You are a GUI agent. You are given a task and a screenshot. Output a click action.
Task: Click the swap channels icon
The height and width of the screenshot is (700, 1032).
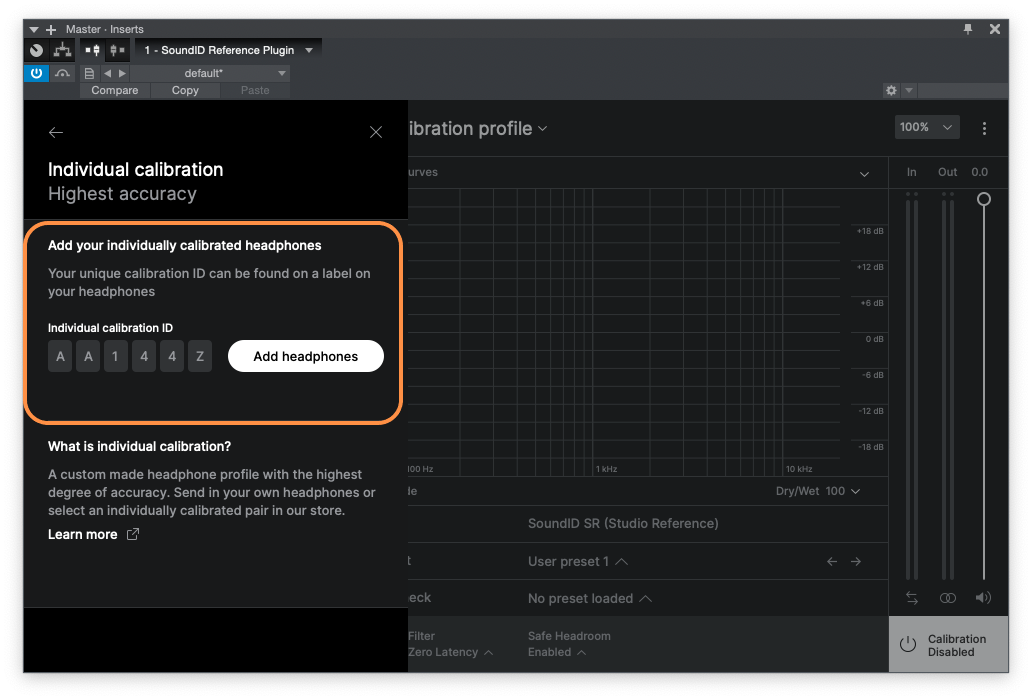point(912,597)
